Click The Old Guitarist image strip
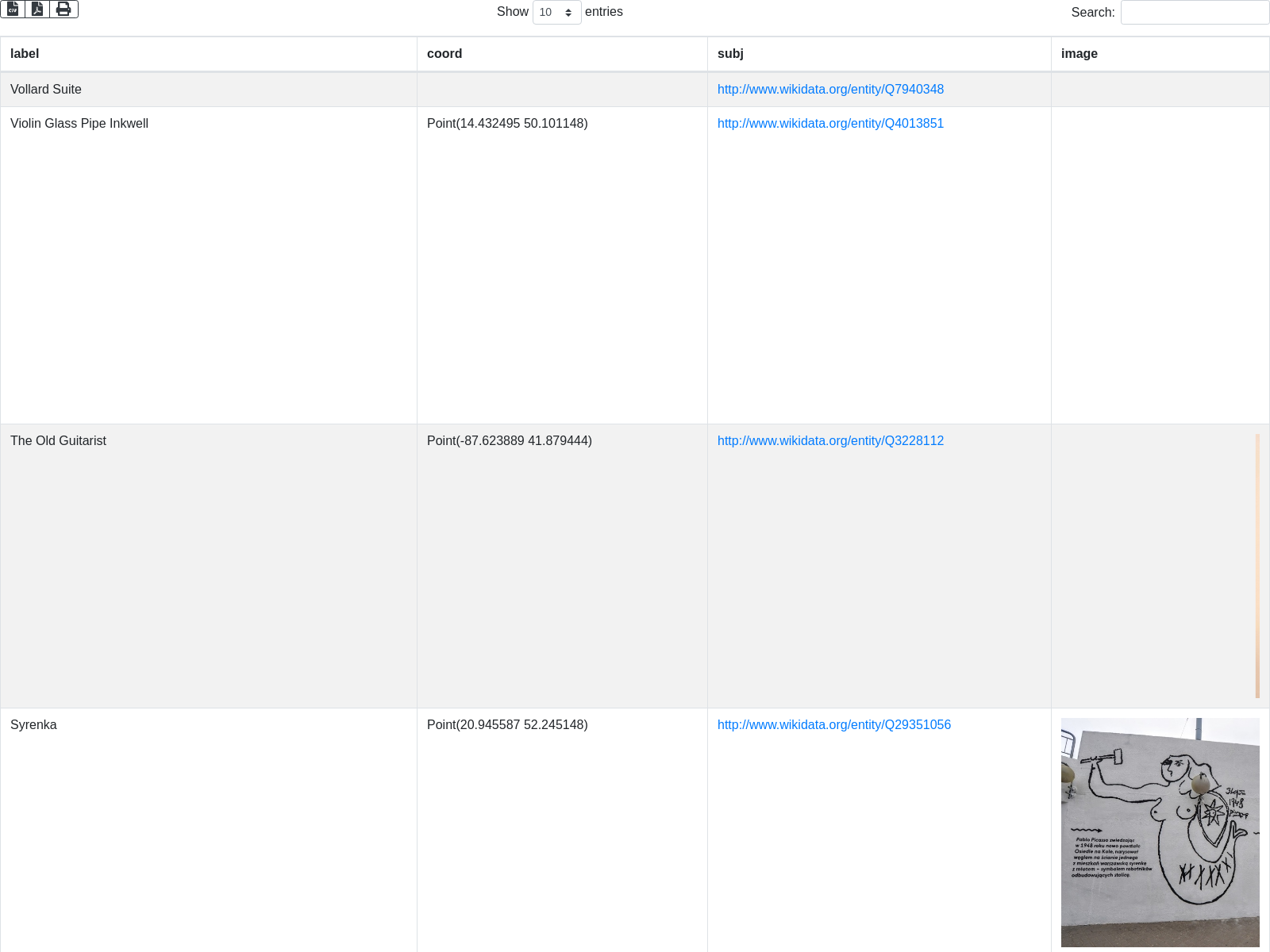Screen dimensions: 1270x952 1257,566
